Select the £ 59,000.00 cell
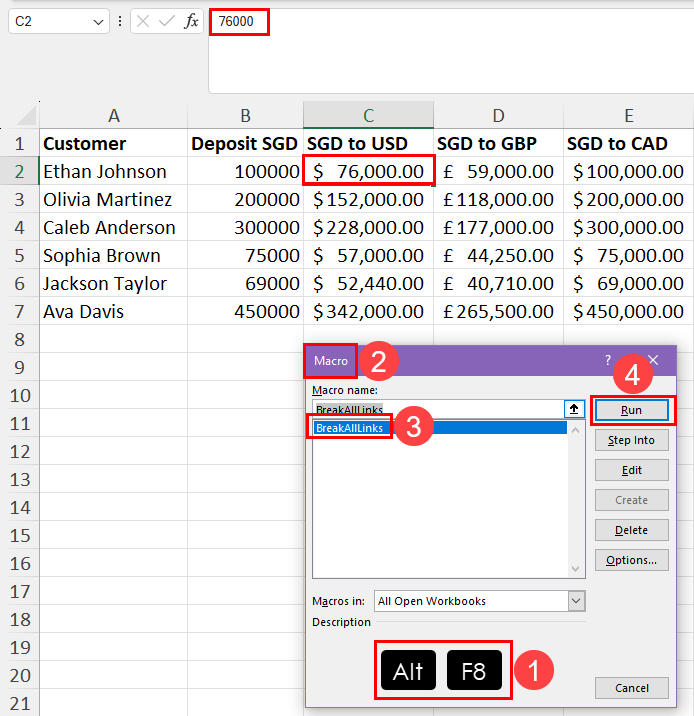This screenshot has width=694, height=716. (x=499, y=172)
